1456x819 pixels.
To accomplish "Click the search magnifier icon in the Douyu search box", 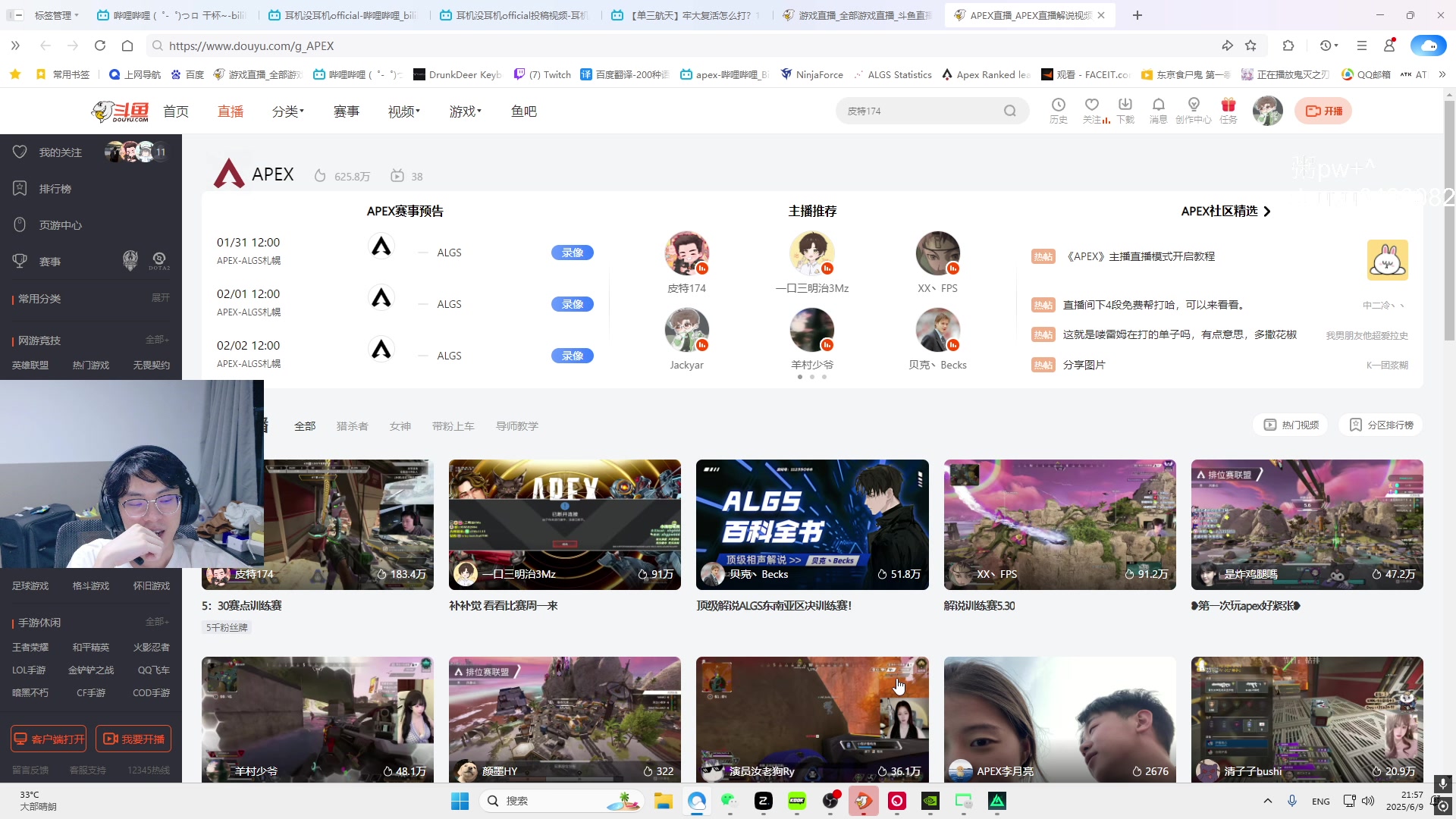I will pos(1009,111).
